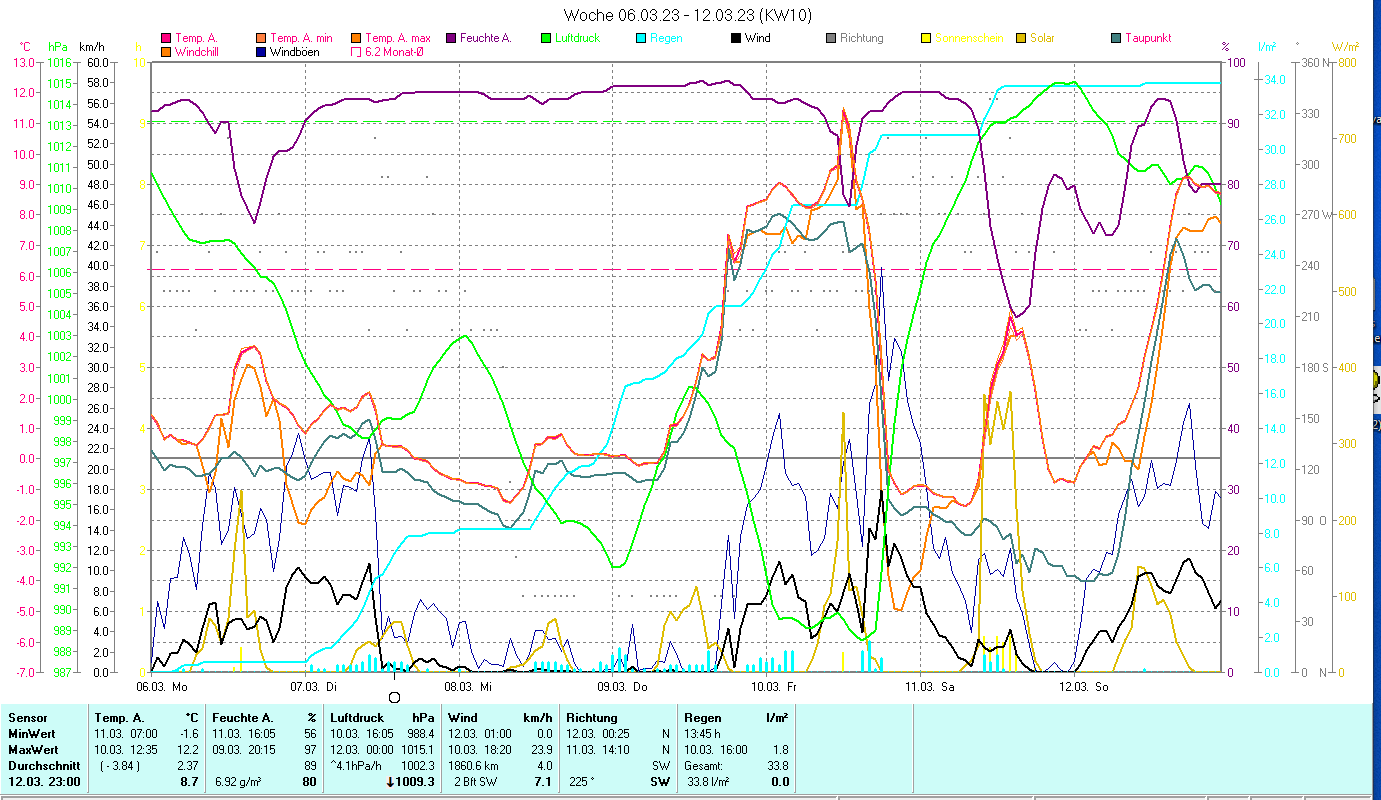Click the swatch beside Temp. A. min
The width and height of the screenshot is (1381, 800).
coord(261,39)
